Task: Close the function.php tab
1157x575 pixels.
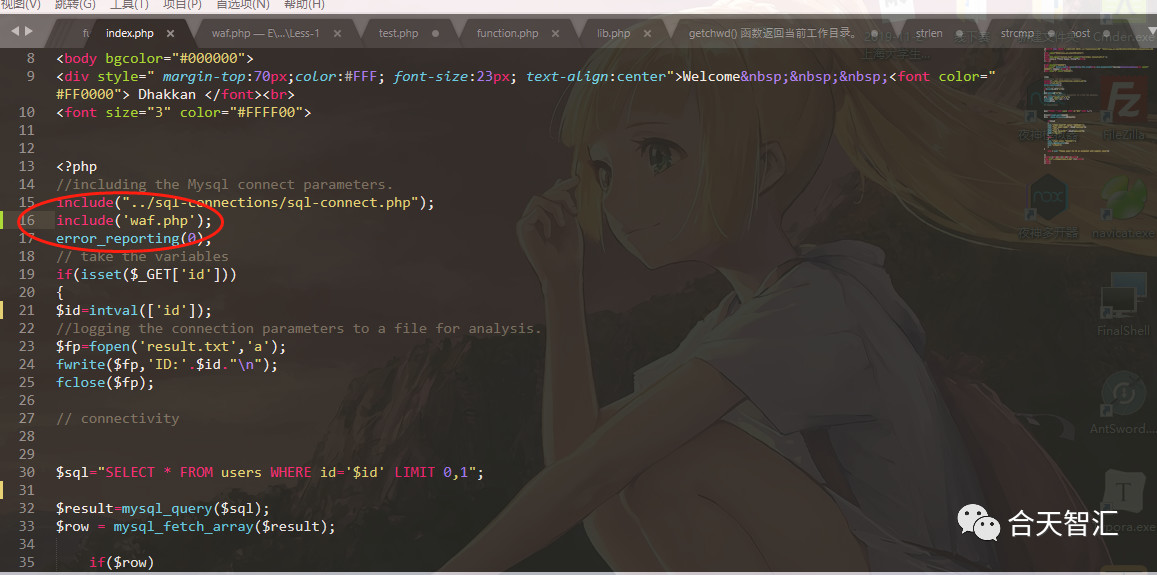Action: [556, 33]
